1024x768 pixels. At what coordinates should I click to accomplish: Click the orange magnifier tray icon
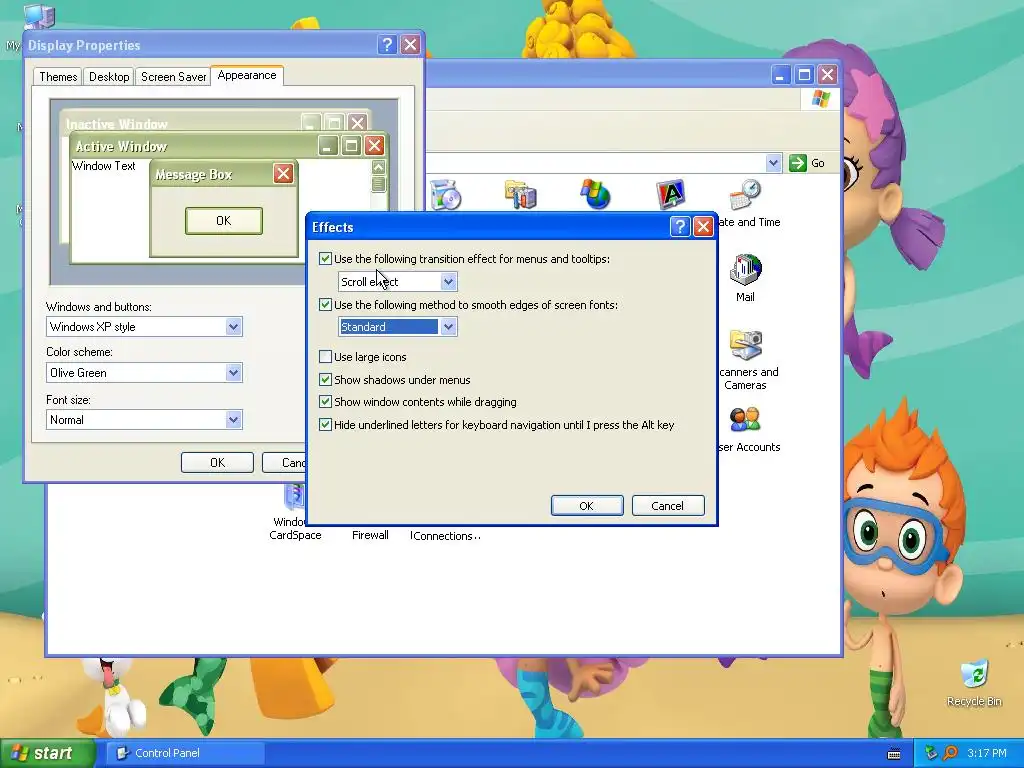tap(950, 753)
